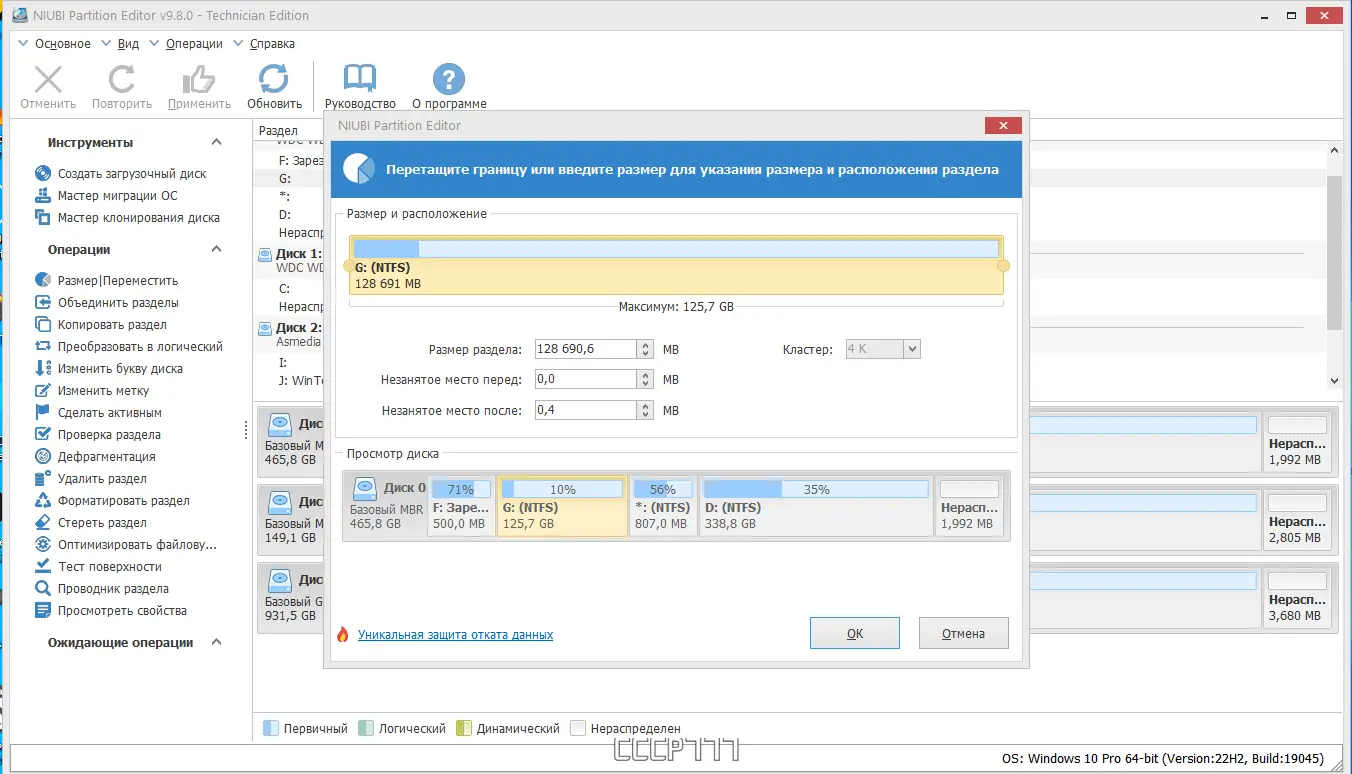Image resolution: width=1352 pixels, height=774 pixels.
Task: Increase Незанятое место после value stepper
Action: (x=646, y=405)
